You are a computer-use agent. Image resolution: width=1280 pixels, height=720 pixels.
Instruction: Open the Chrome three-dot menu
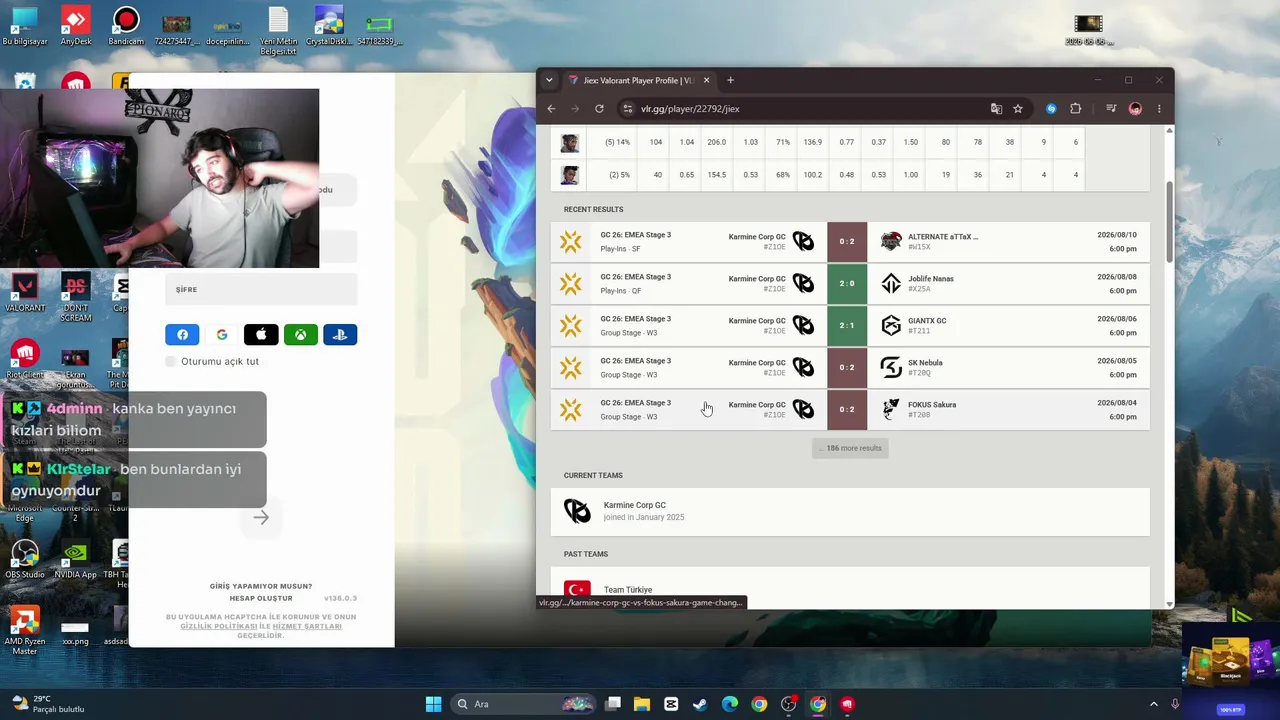tap(1159, 109)
